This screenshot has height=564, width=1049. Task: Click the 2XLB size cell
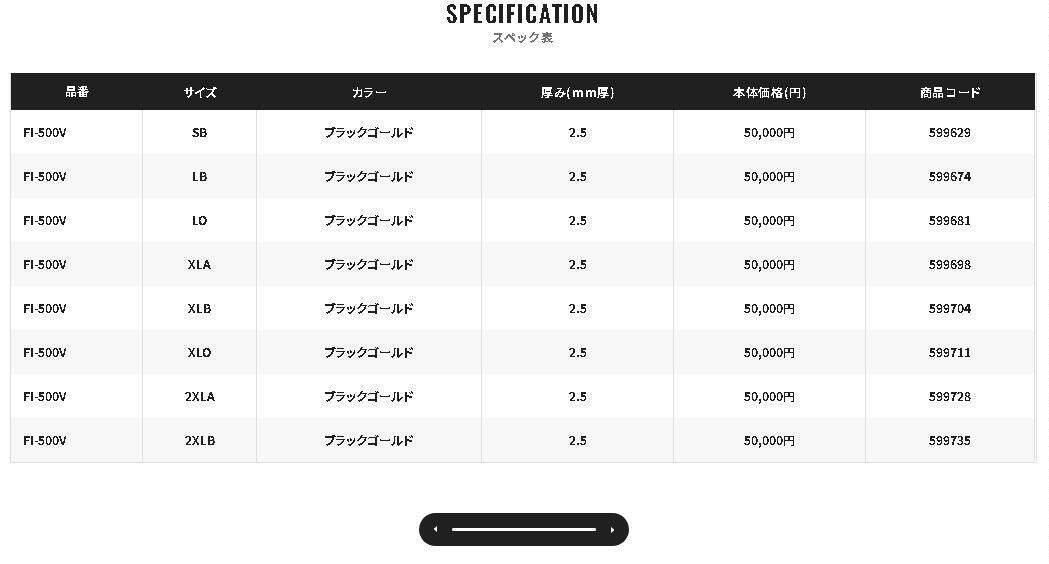pos(200,441)
